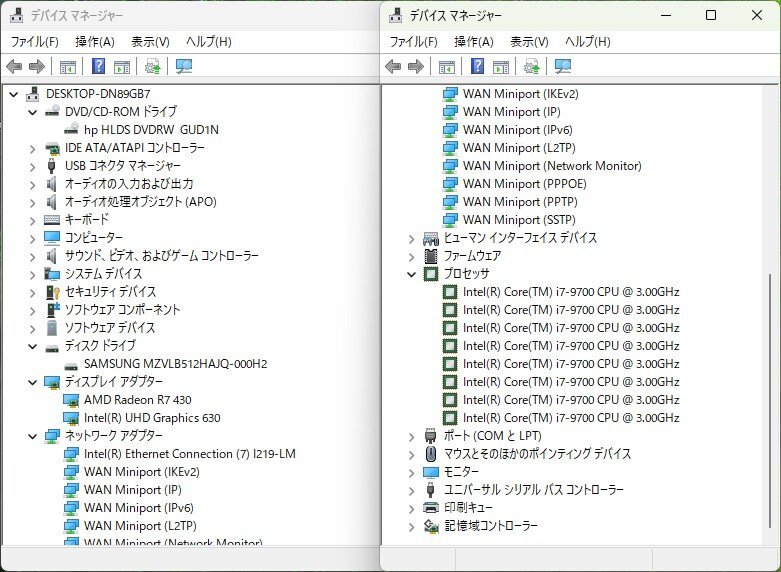Collapse ディスプレイ アダプター node
Image resolution: width=781 pixels, height=572 pixels.
33,382
